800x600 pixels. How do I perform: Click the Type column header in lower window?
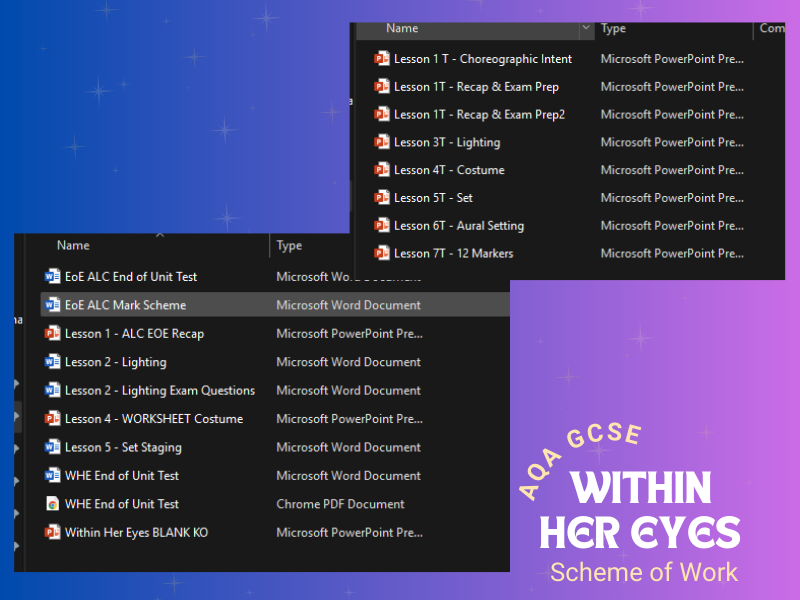(289, 246)
